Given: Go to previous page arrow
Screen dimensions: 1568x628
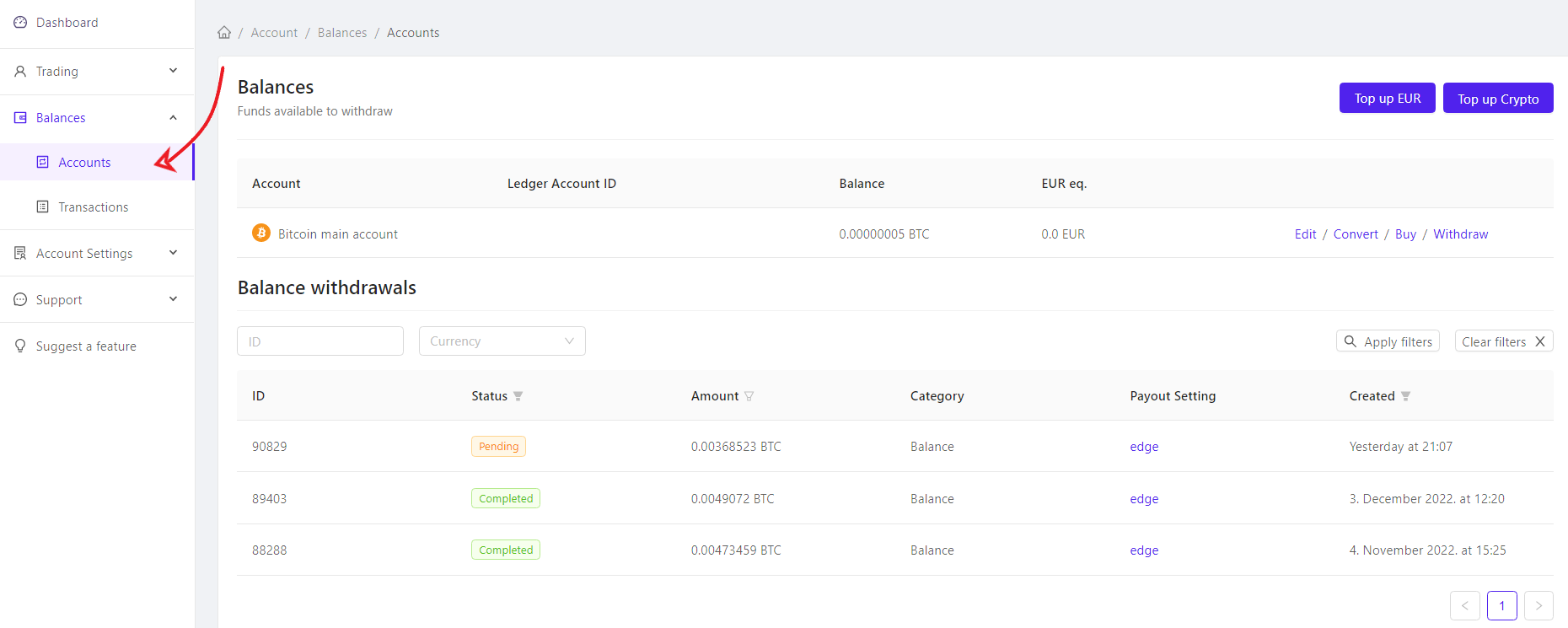Looking at the screenshot, I should [1465, 605].
